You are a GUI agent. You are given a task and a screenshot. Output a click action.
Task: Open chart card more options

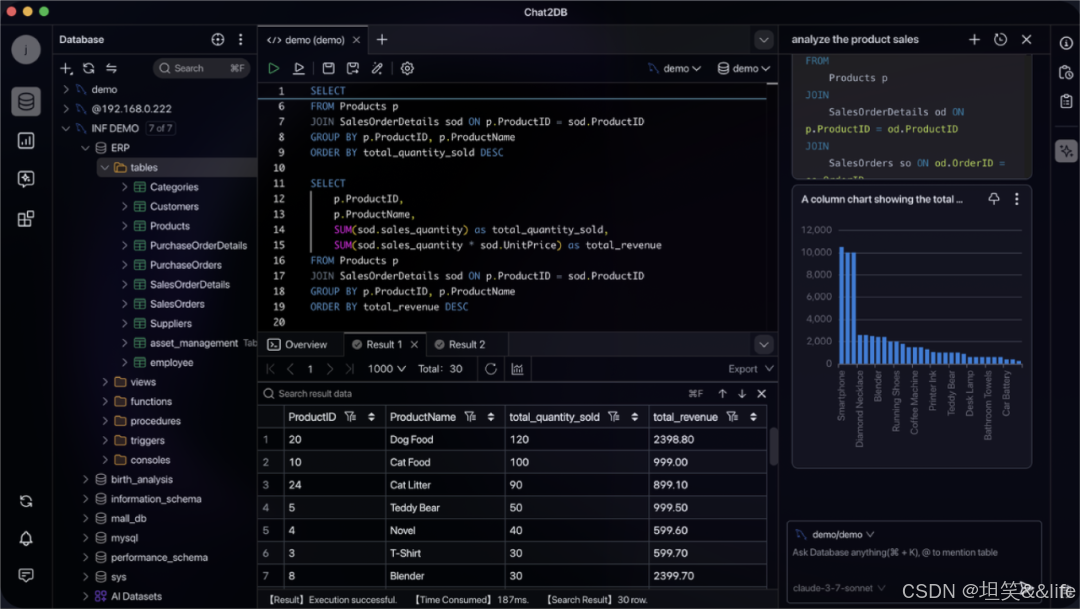[1017, 199]
